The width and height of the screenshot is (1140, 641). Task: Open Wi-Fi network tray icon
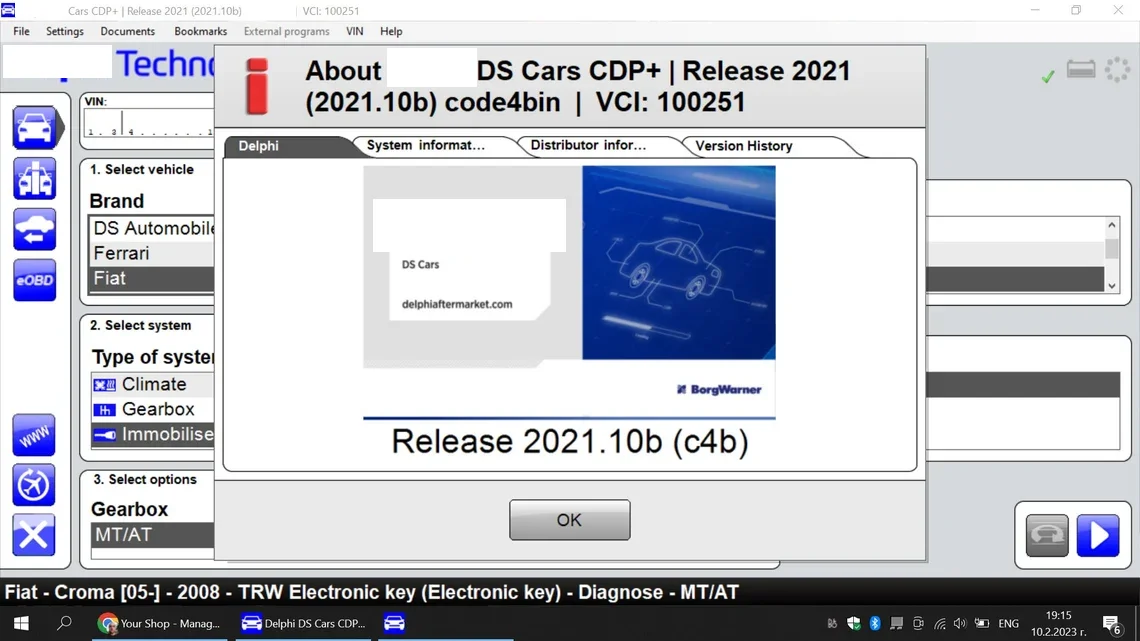[939, 624]
